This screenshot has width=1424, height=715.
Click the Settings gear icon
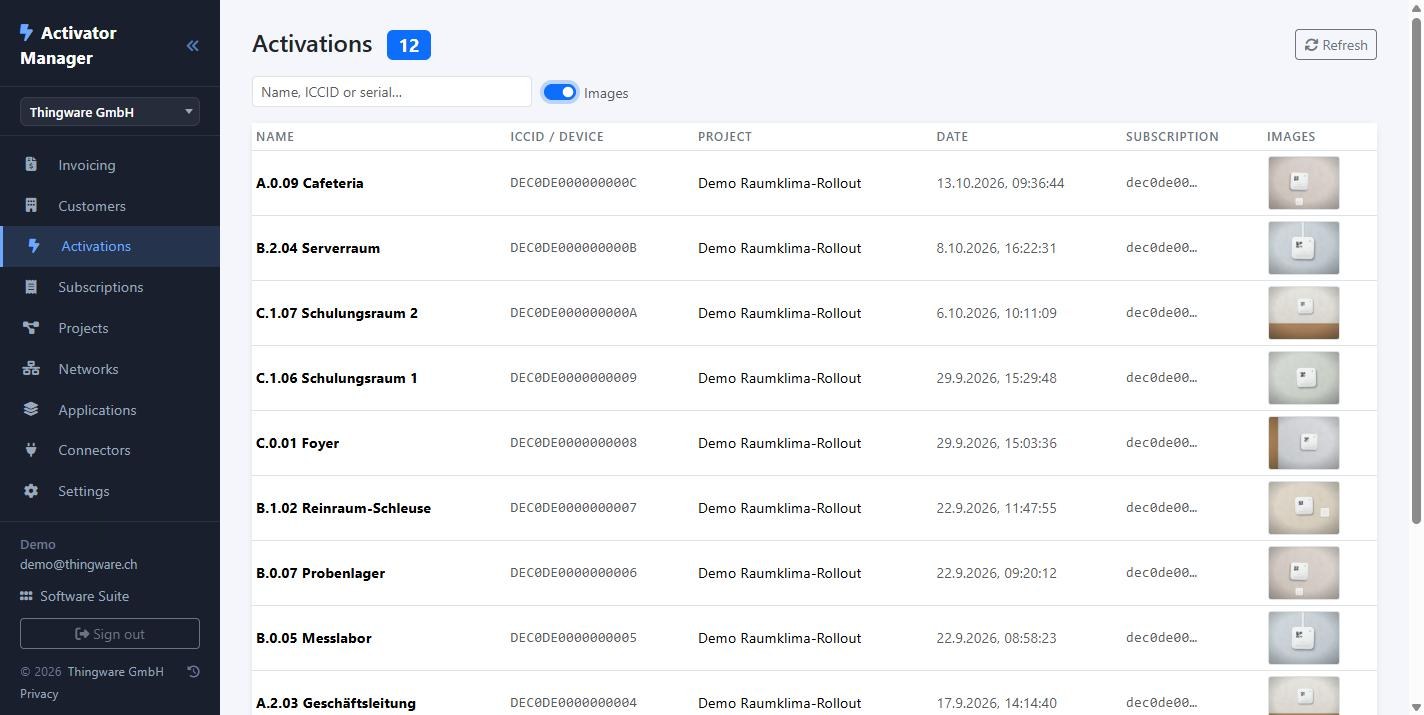coord(31,491)
